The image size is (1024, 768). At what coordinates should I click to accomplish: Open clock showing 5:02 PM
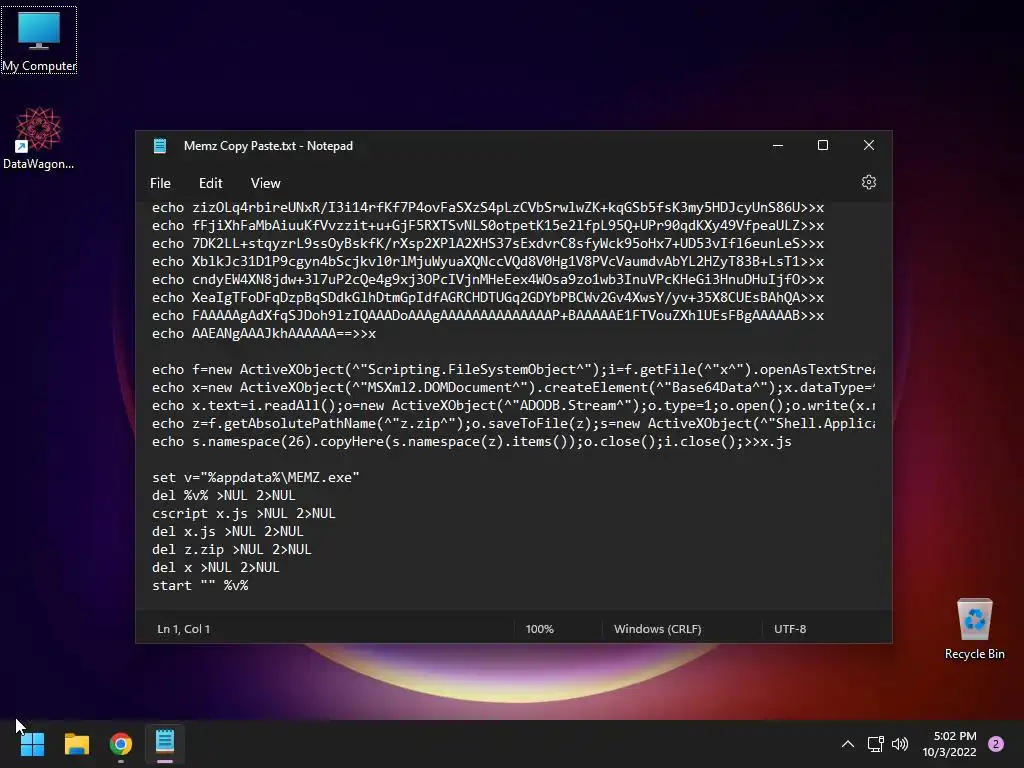coord(950,744)
